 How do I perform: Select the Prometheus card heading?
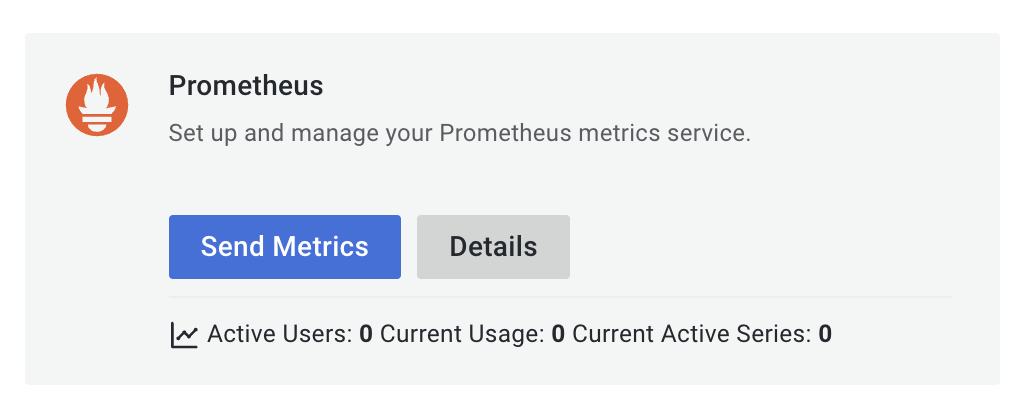point(246,86)
